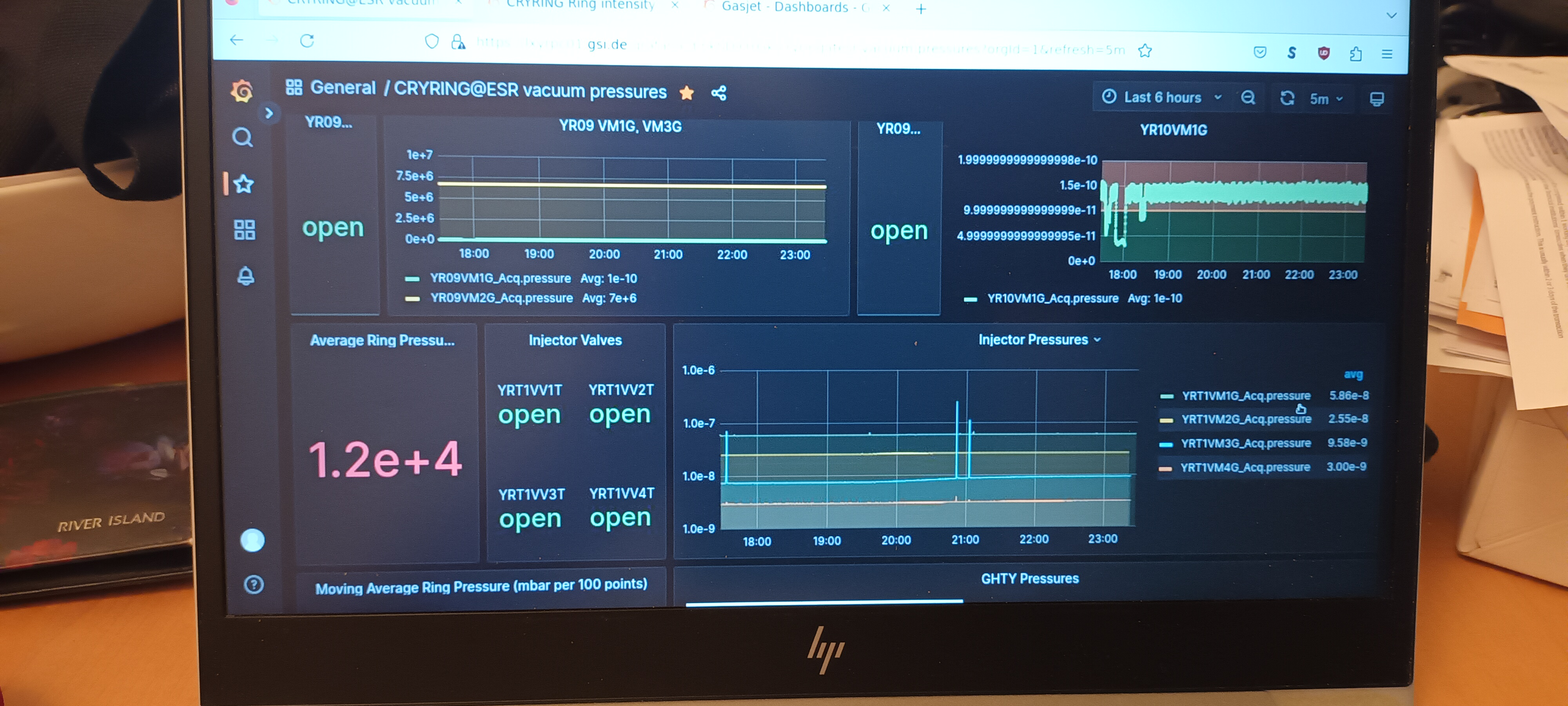Open the site lock information icon
The width and height of the screenshot is (1568, 706).
pyautogui.click(x=458, y=42)
